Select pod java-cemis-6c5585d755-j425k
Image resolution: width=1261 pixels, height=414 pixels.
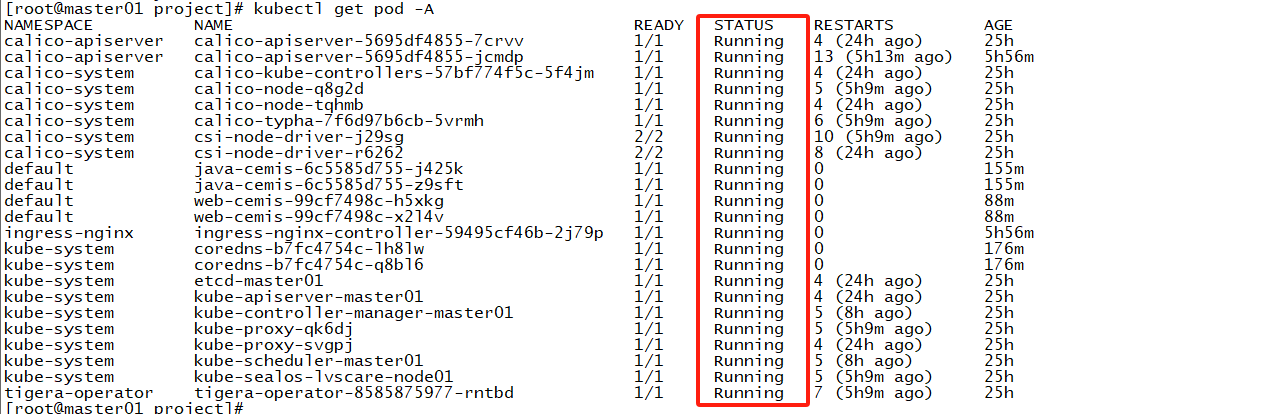(329, 169)
